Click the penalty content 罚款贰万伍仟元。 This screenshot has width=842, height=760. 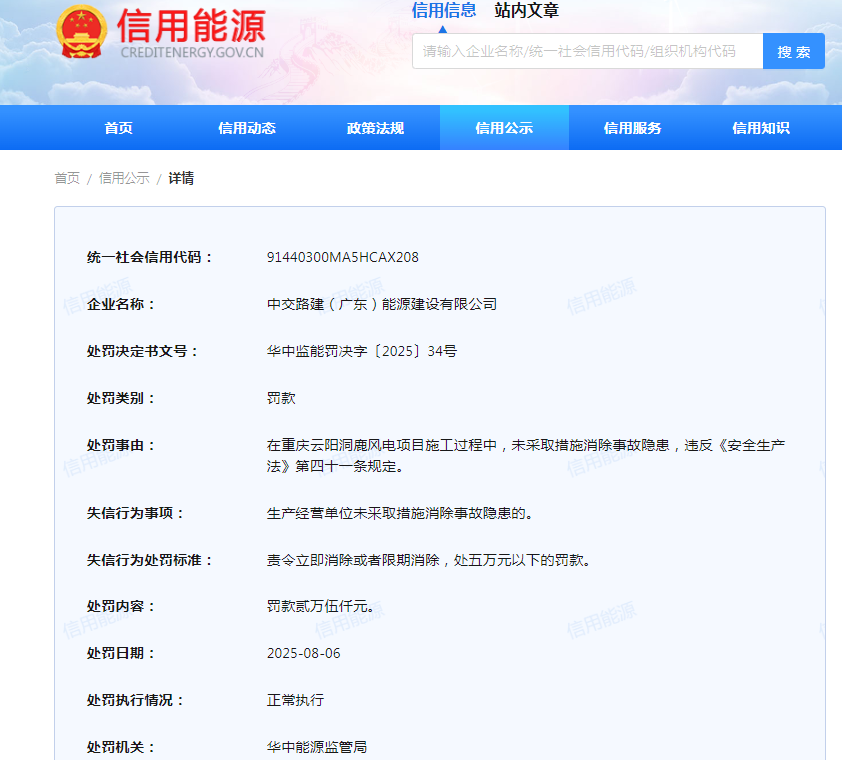[321, 606]
